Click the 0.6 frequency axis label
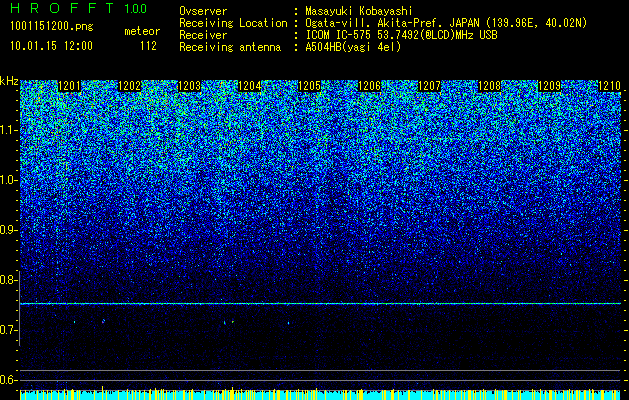Image resolution: width=629 pixels, height=400 pixels. (x=8, y=380)
